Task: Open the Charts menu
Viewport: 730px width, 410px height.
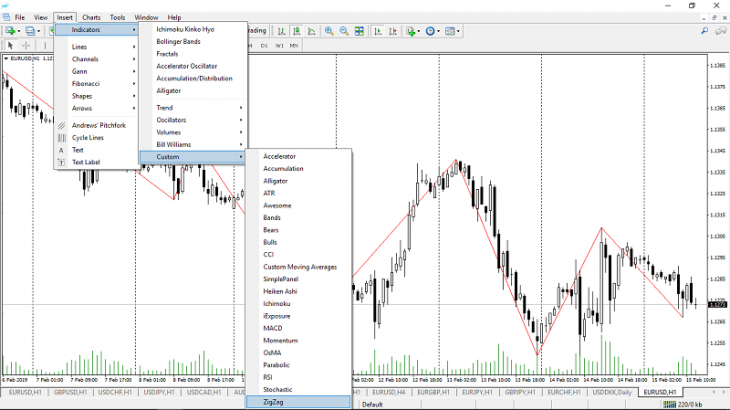Action: coord(91,18)
